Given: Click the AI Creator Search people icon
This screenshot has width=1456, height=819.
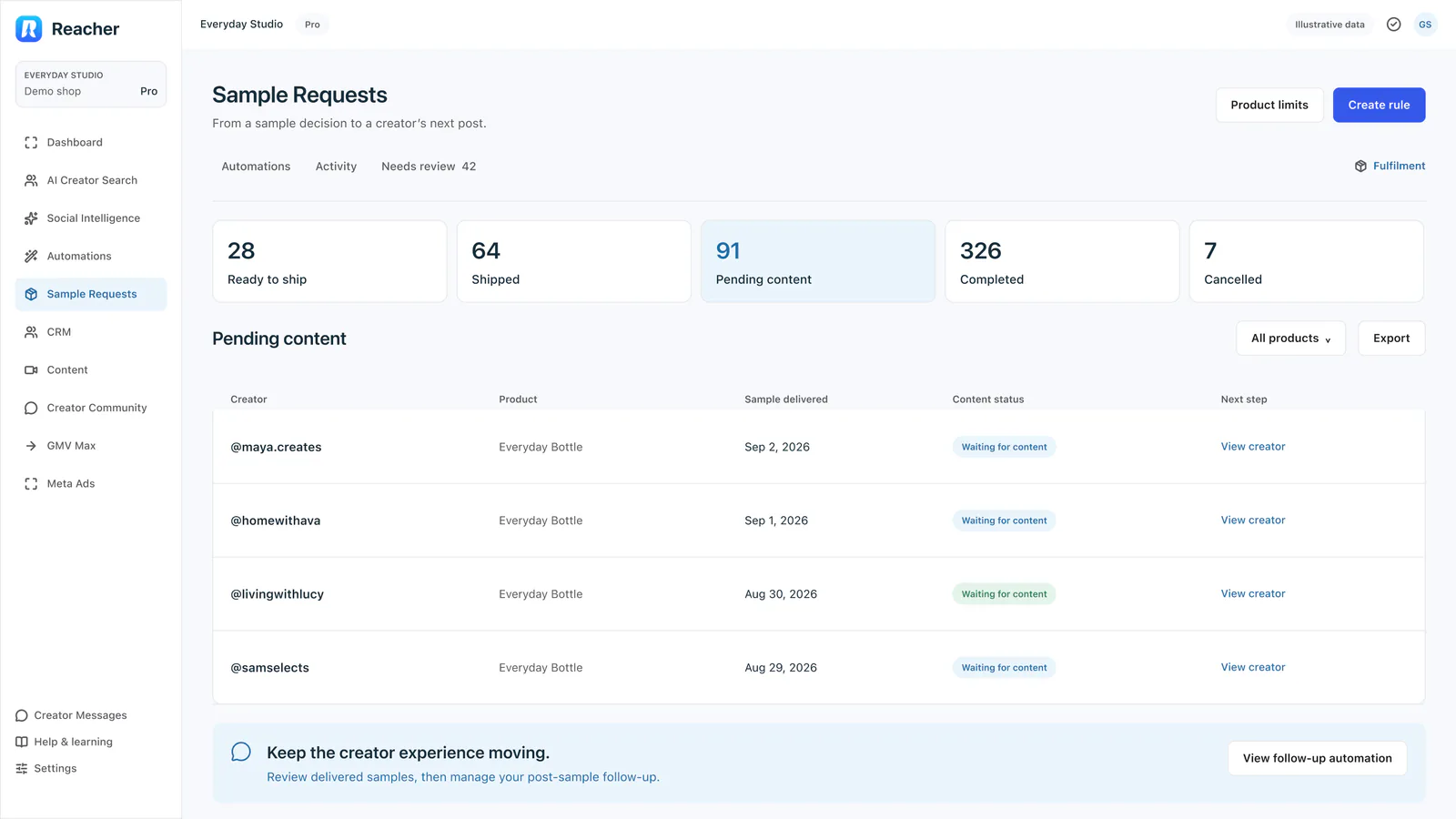Looking at the screenshot, I should [31, 180].
